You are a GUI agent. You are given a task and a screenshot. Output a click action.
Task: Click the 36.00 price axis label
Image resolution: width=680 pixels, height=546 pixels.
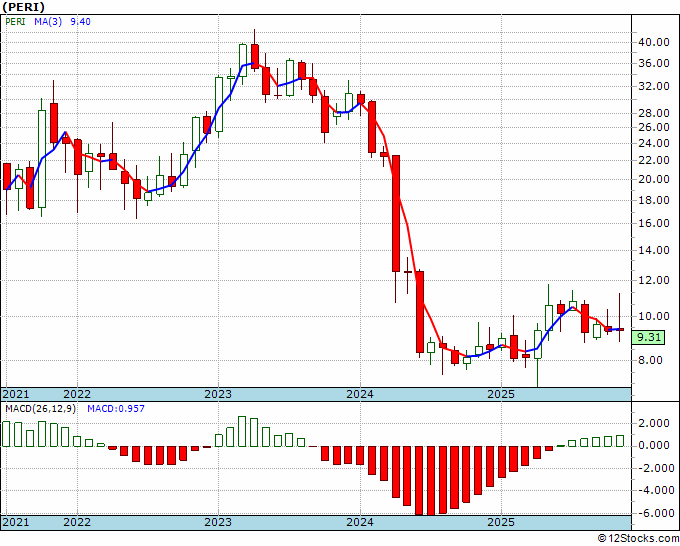click(x=654, y=63)
